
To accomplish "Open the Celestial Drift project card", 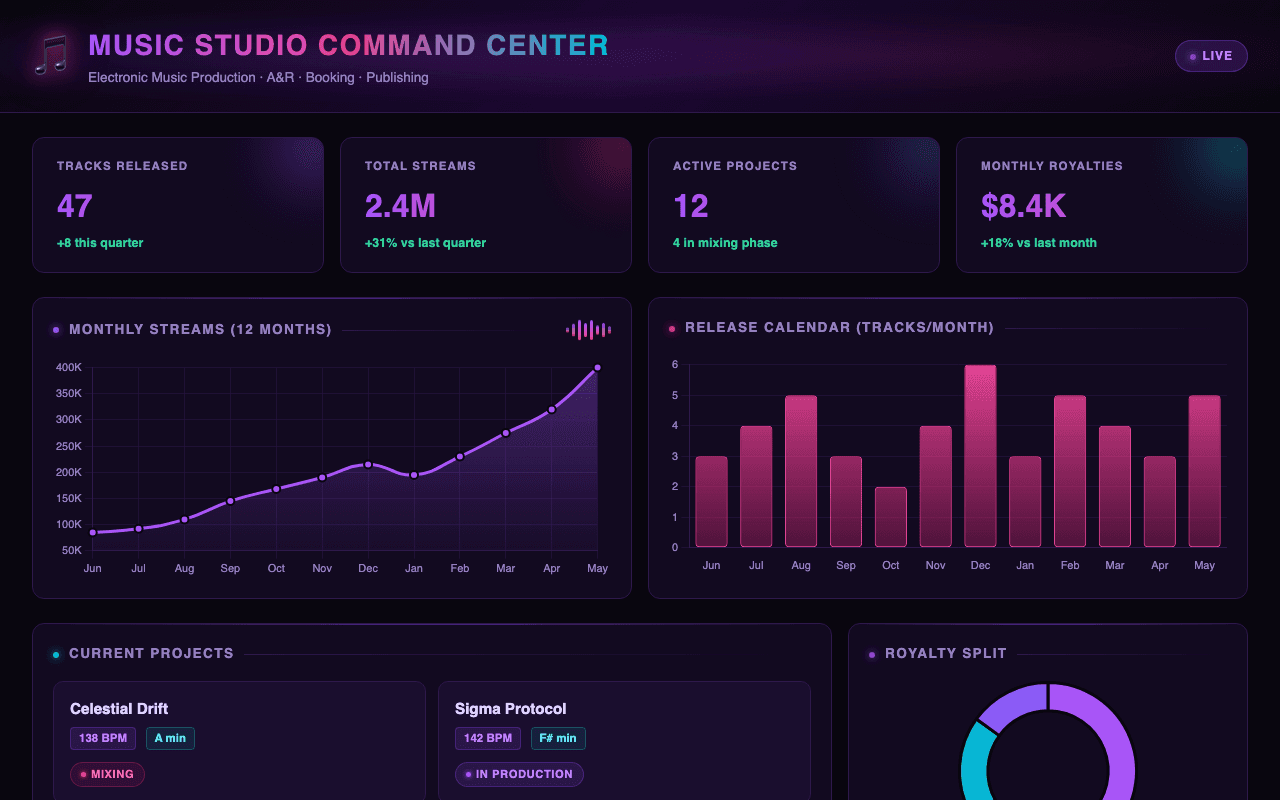I will [239, 741].
